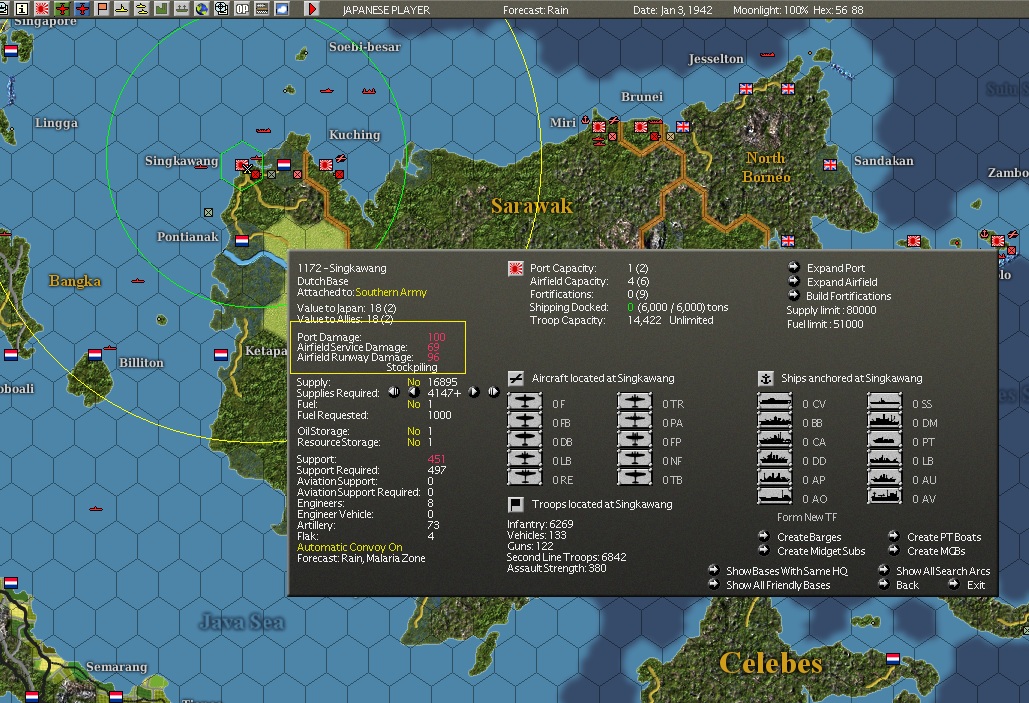Click Create Midget Subs
Screen dimensions: 1029x703
coord(821,551)
